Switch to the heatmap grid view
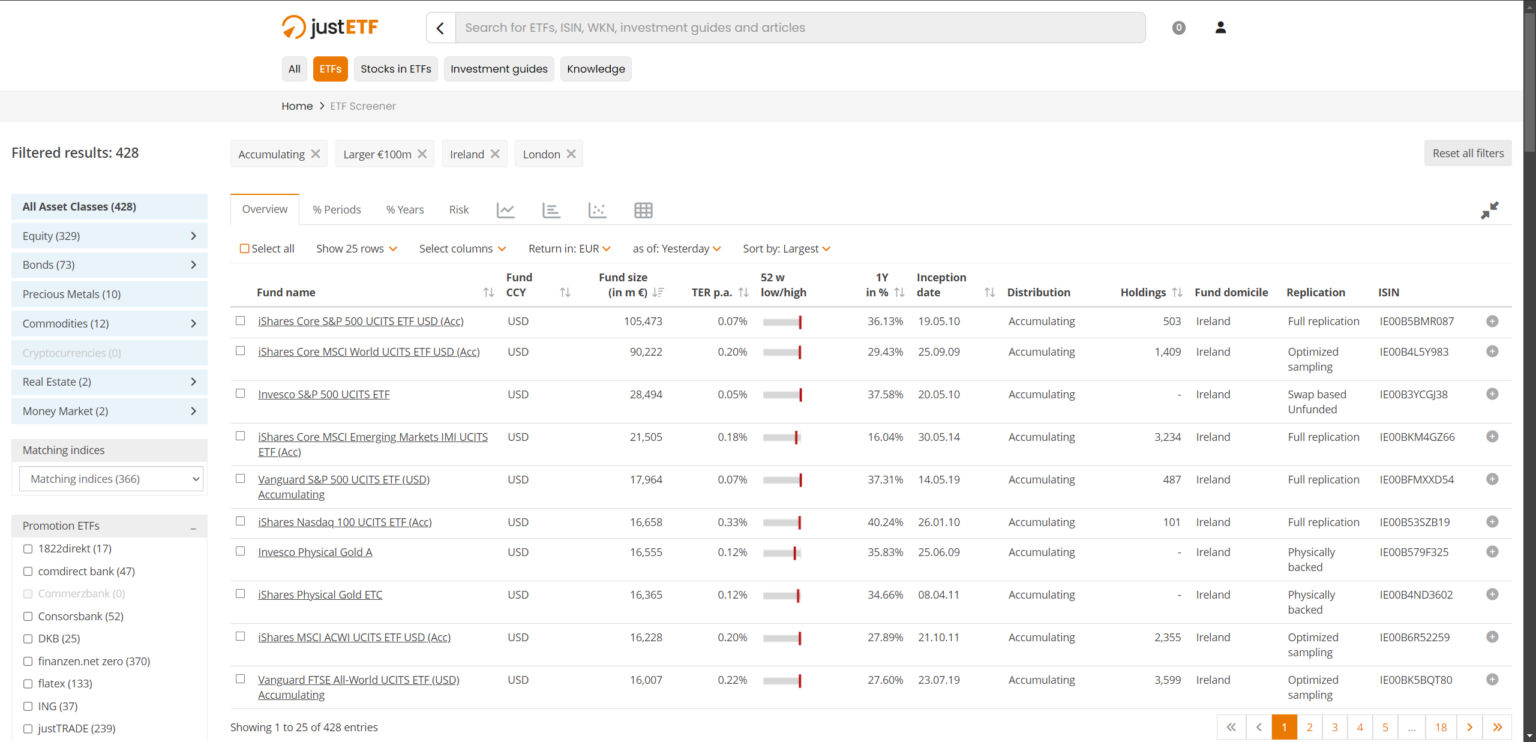This screenshot has height=742, width=1536. (x=643, y=210)
